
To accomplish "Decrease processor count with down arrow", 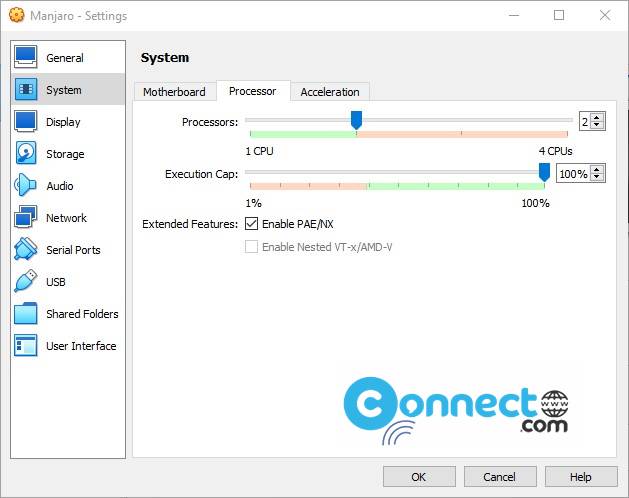I will (597, 125).
